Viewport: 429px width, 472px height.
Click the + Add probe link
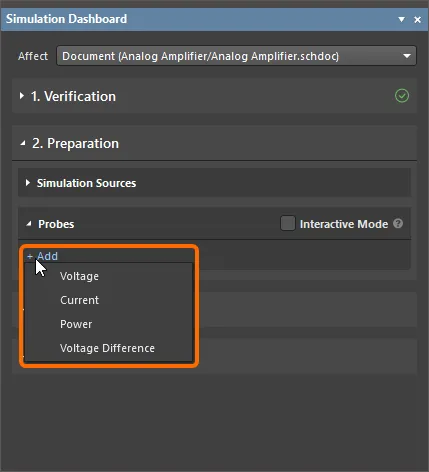pos(42,256)
